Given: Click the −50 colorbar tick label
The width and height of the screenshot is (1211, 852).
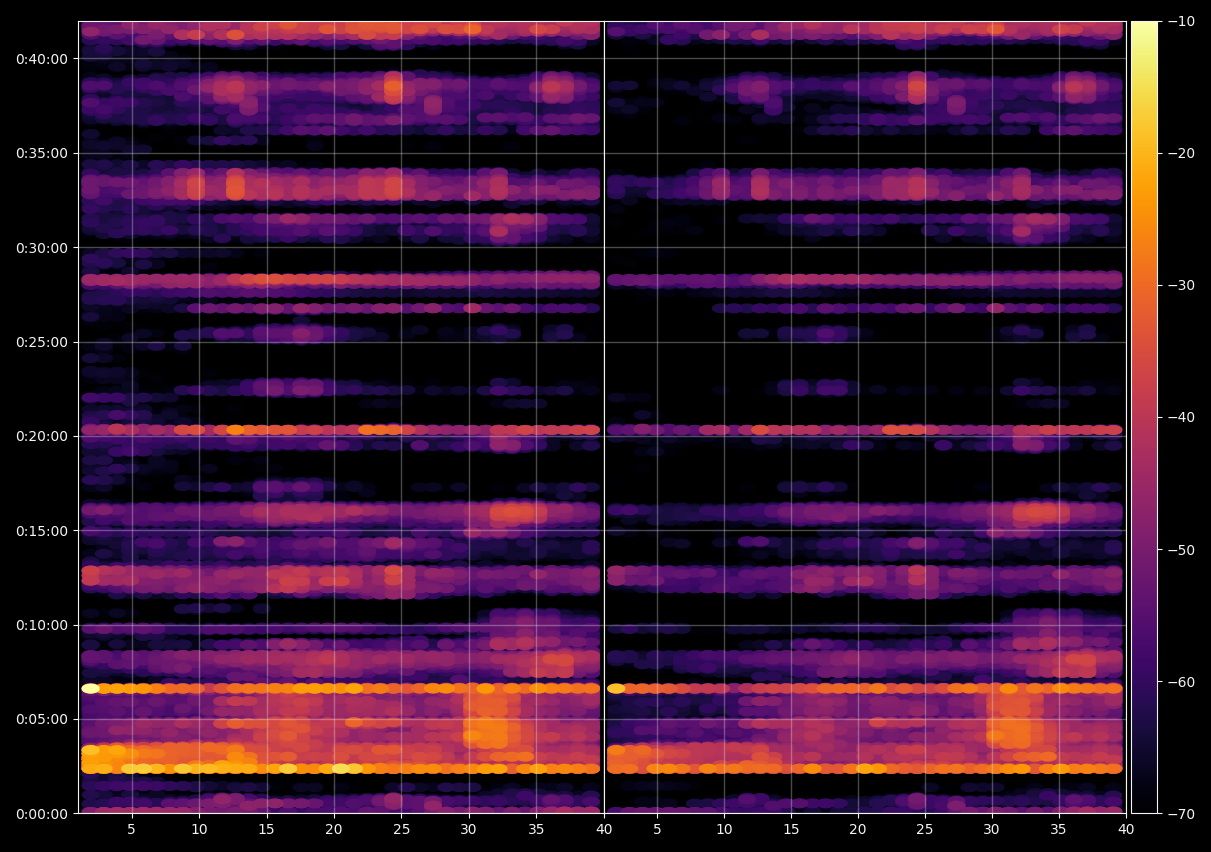Looking at the screenshot, I should coord(1180,549).
